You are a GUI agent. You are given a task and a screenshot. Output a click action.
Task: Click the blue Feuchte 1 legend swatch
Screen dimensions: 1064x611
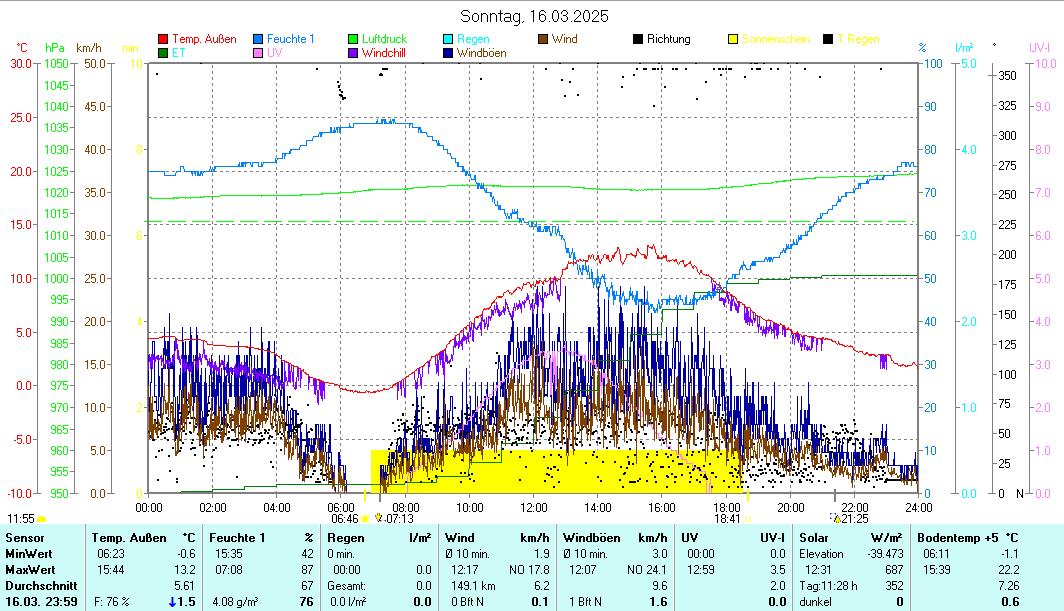258,39
